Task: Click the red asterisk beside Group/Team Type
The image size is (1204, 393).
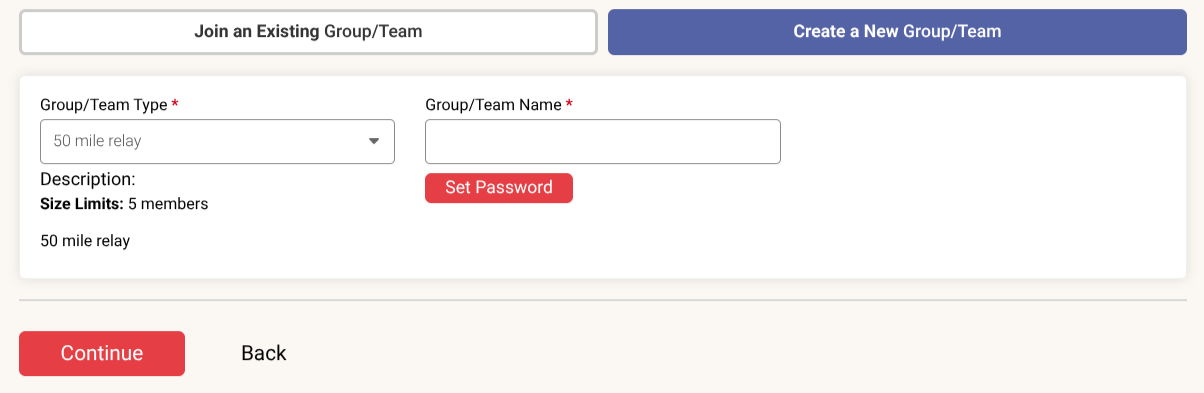Action: [175, 104]
